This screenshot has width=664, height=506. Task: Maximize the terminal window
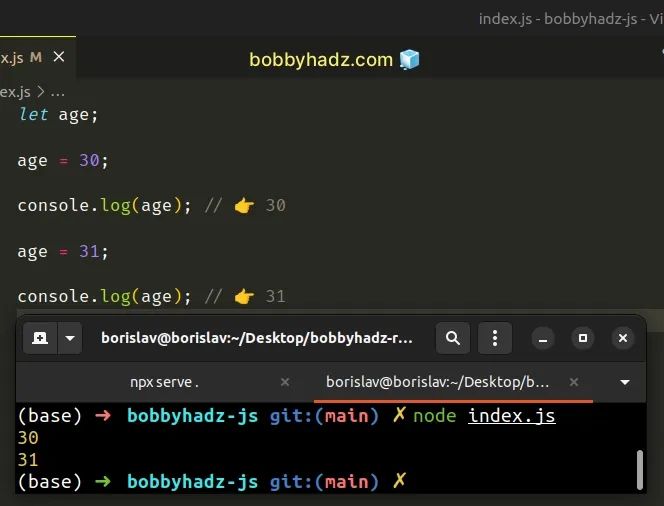(x=583, y=338)
